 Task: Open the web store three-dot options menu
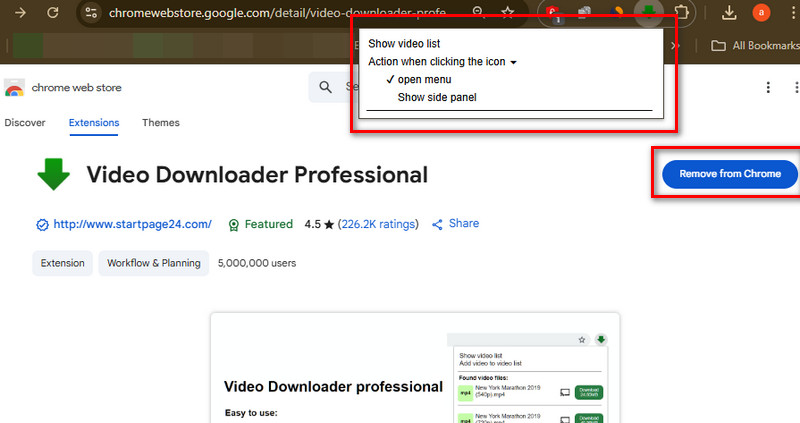click(768, 87)
